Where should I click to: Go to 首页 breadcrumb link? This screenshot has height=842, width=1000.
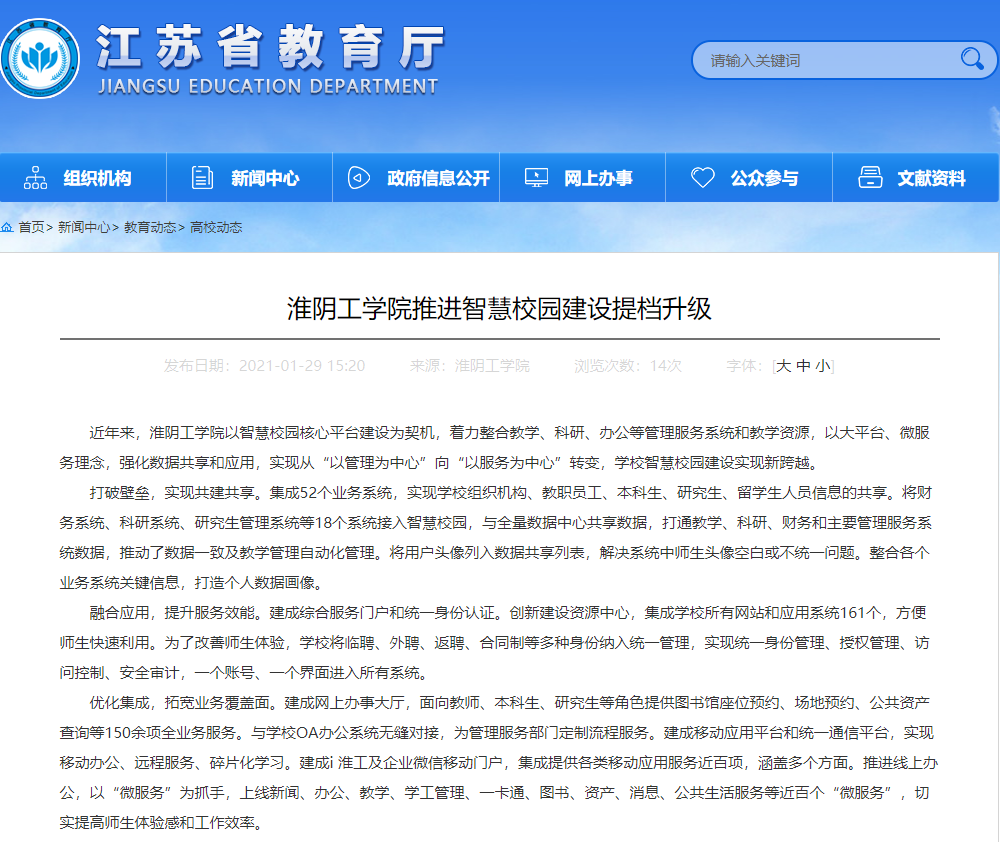pos(31,227)
